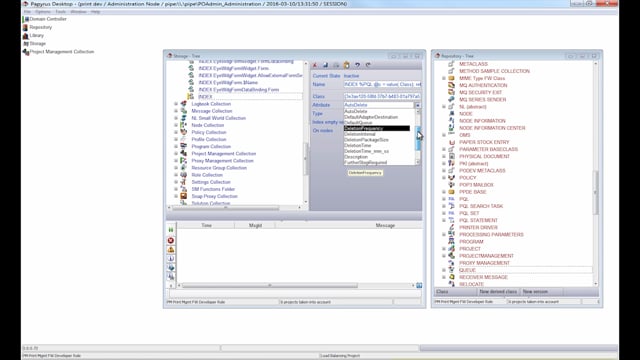Click the New derived class button
Viewport: 640px width, 360px height.
pos(498,292)
